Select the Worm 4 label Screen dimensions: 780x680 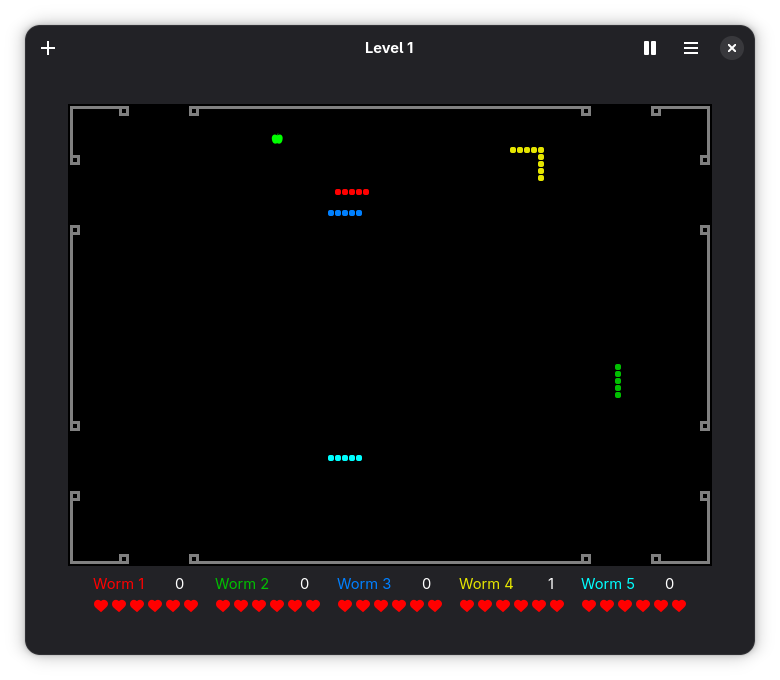[486, 584]
